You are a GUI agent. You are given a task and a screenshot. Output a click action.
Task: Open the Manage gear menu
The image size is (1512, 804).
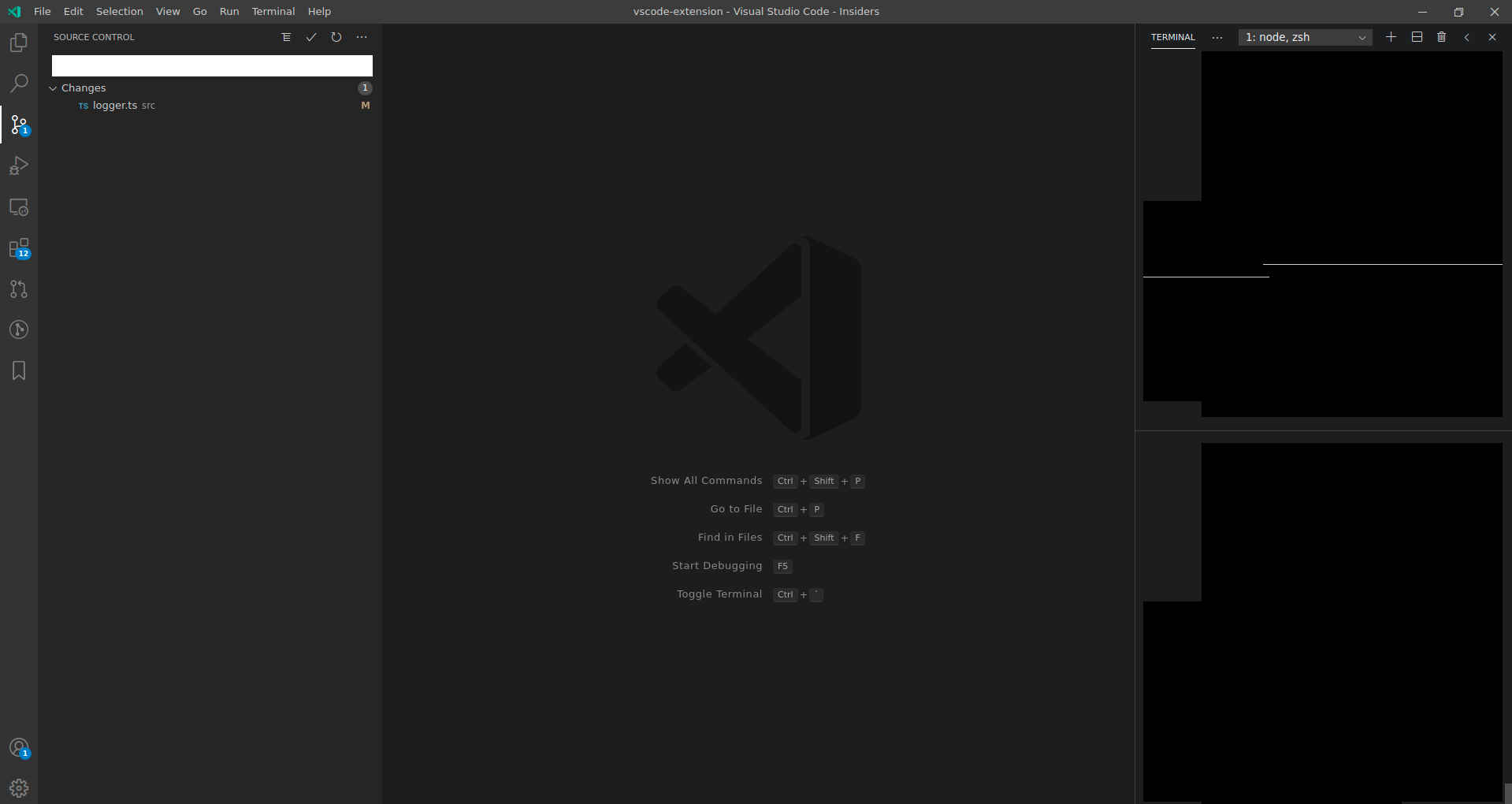(19, 788)
